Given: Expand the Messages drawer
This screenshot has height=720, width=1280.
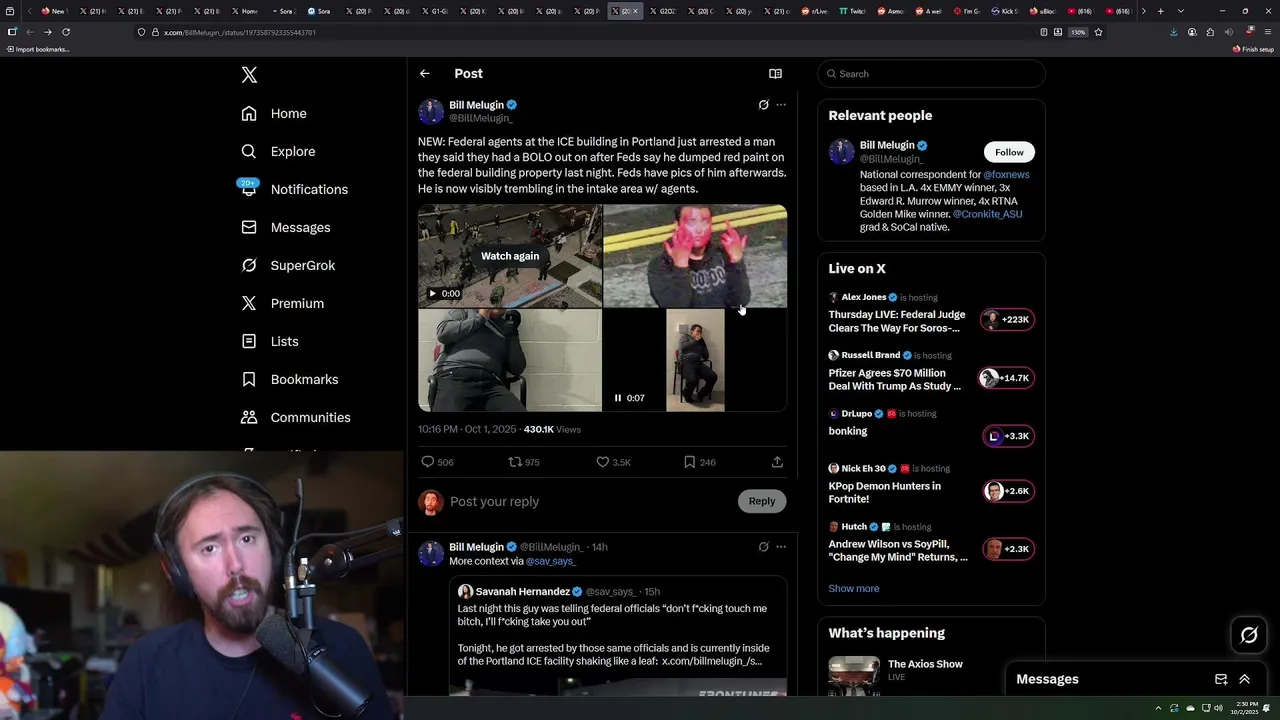Looking at the screenshot, I should tap(1244, 679).
